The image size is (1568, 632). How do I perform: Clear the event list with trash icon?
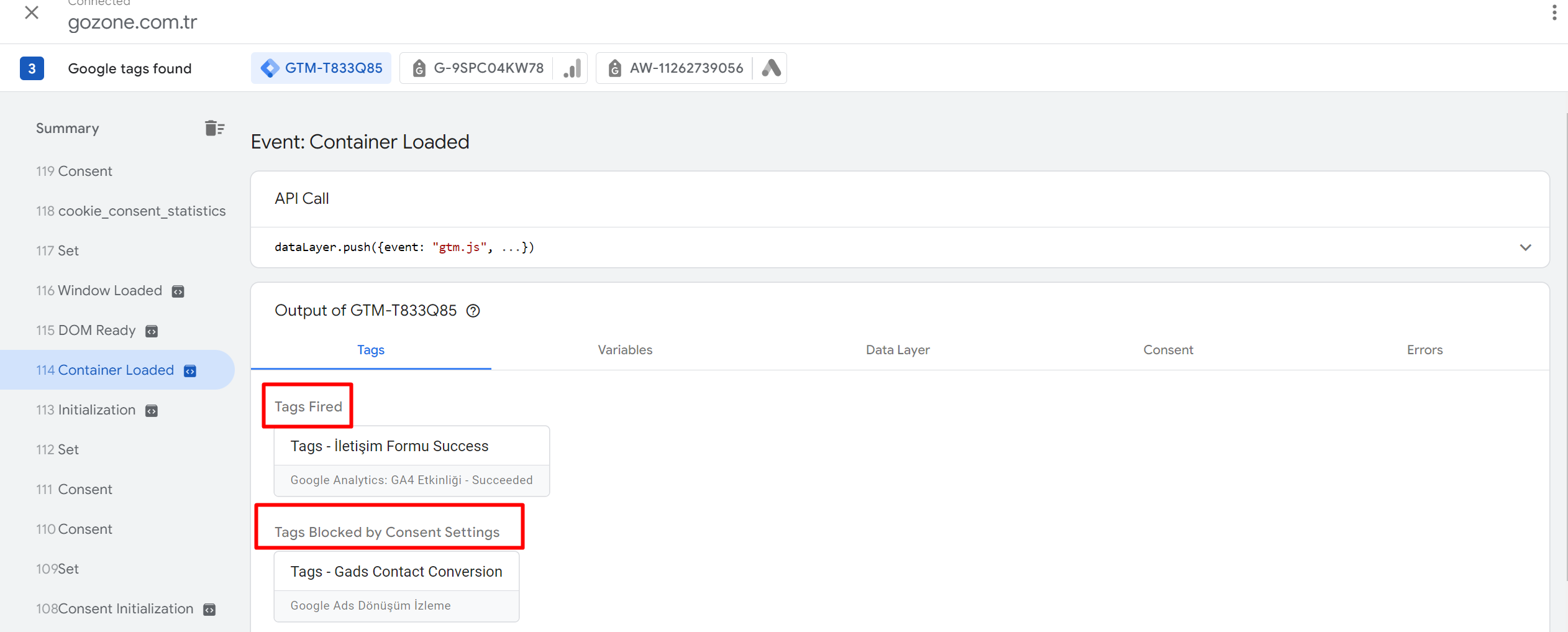214,128
